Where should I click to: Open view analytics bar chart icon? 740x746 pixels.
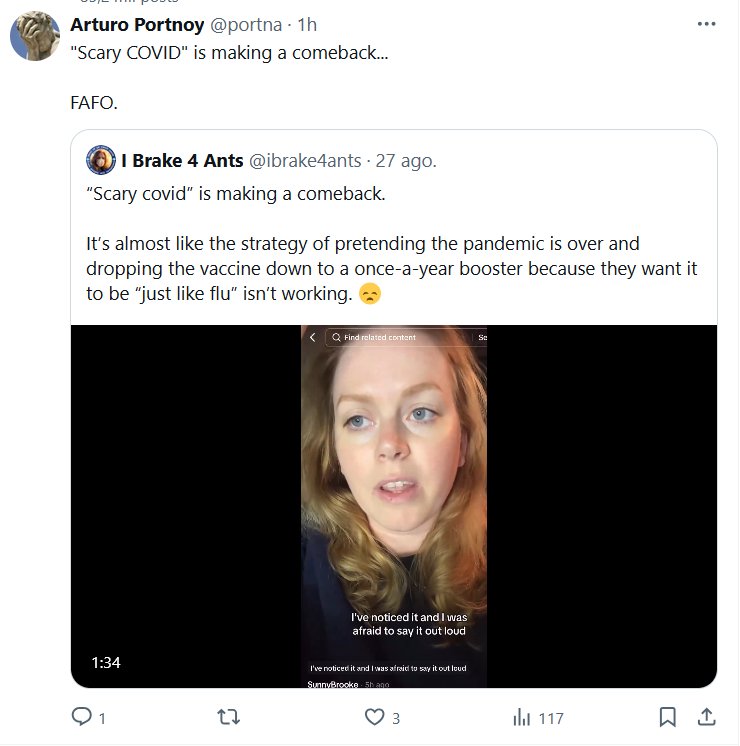pos(521,717)
